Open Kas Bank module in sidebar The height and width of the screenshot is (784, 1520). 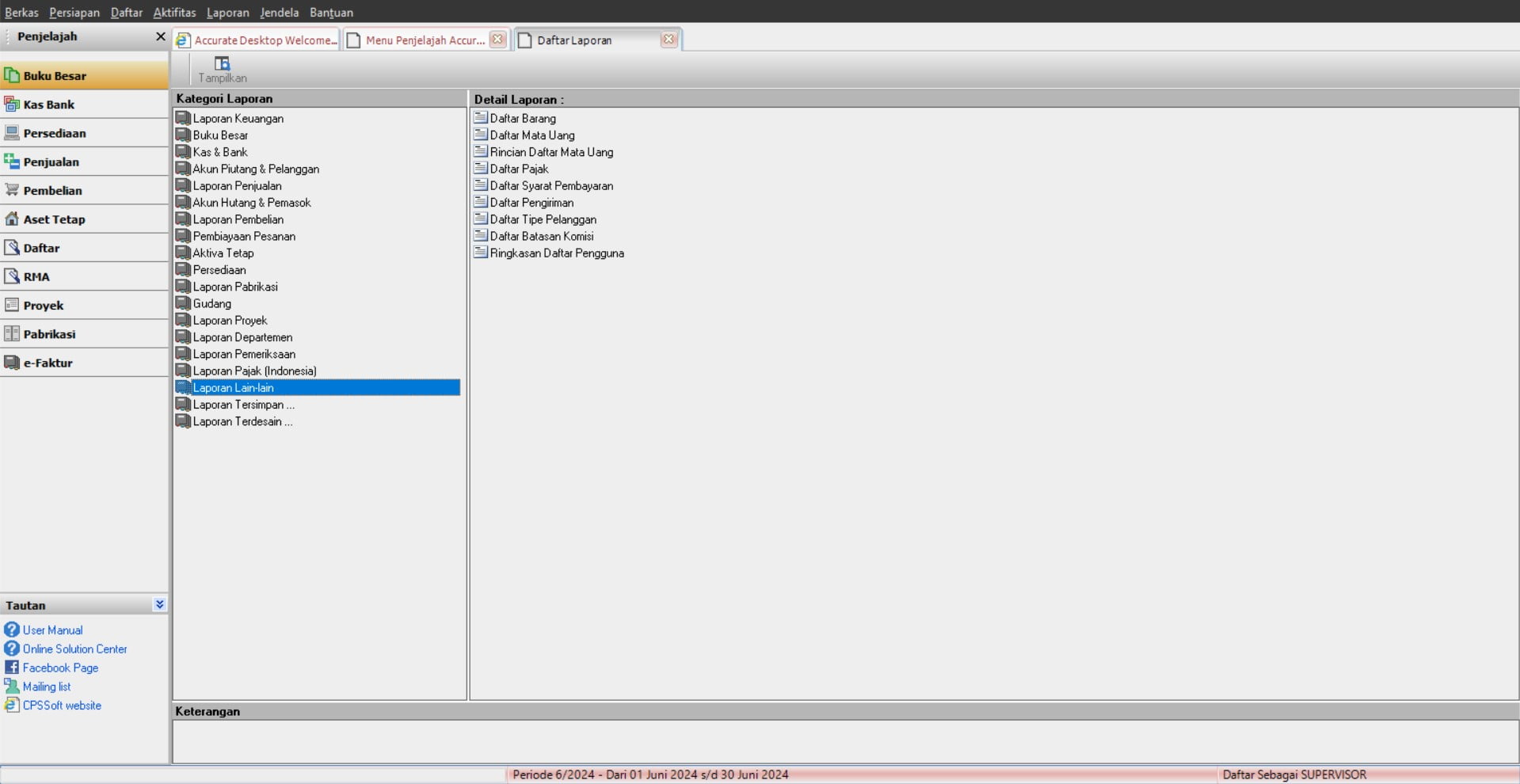48,105
